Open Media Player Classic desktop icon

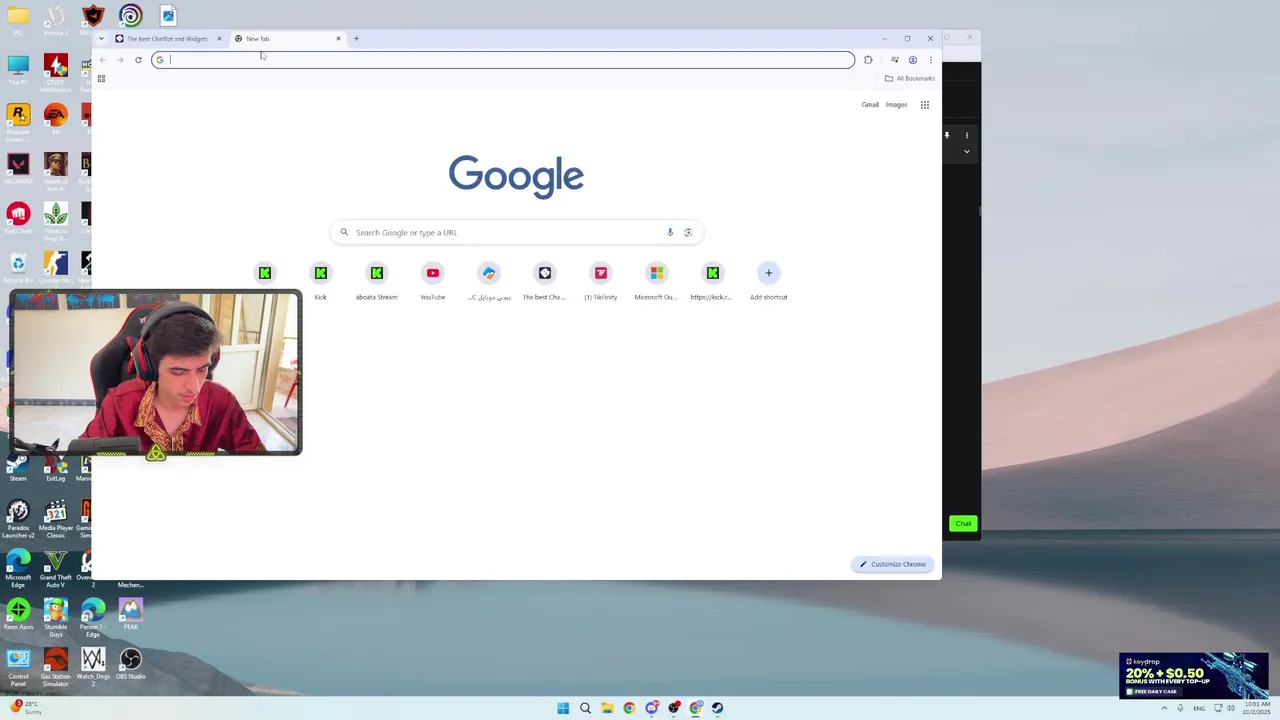pos(55,519)
